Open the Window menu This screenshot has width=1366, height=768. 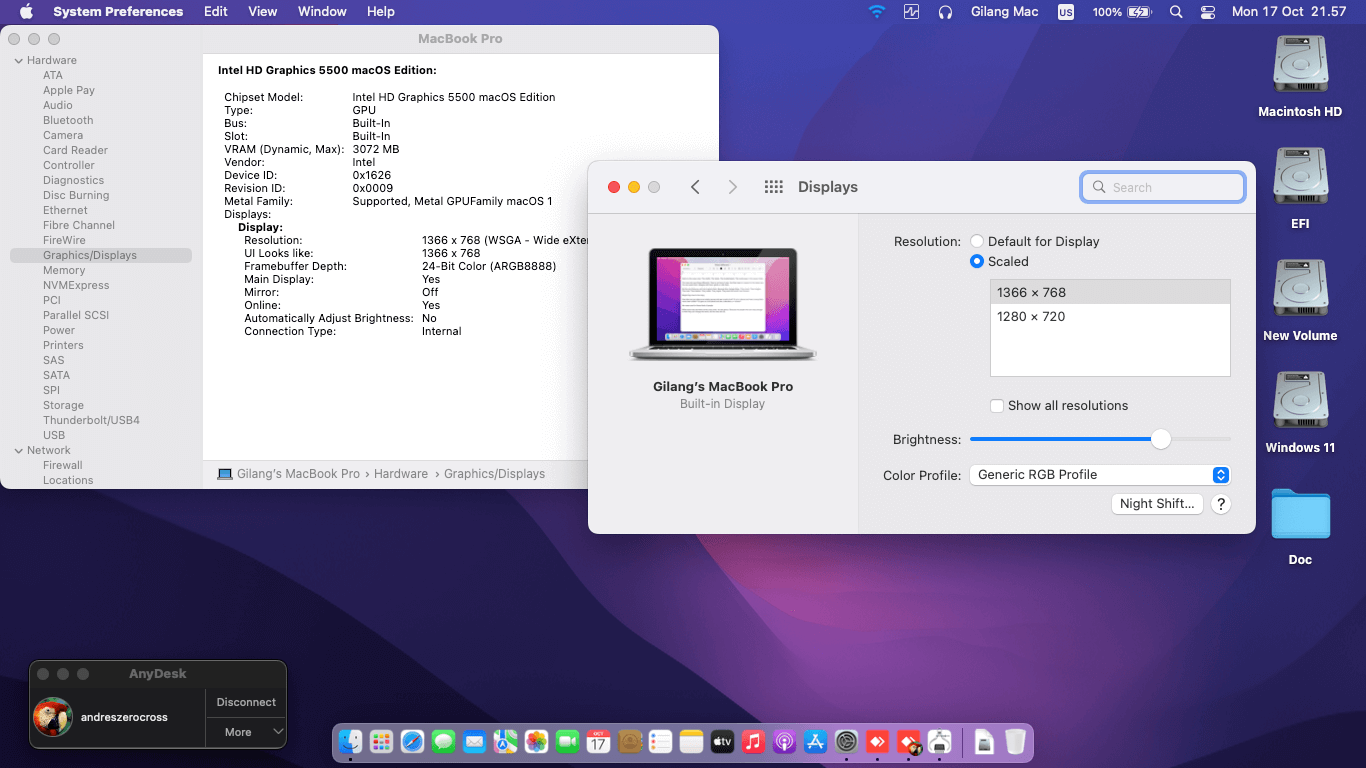click(x=322, y=12)
